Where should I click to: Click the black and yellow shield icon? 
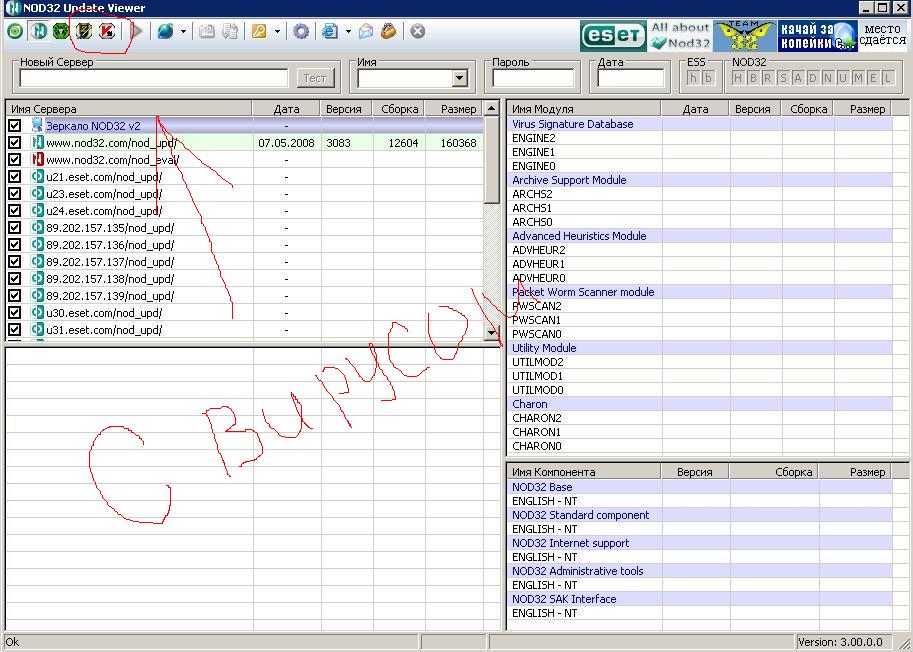(x=84, y=31)
